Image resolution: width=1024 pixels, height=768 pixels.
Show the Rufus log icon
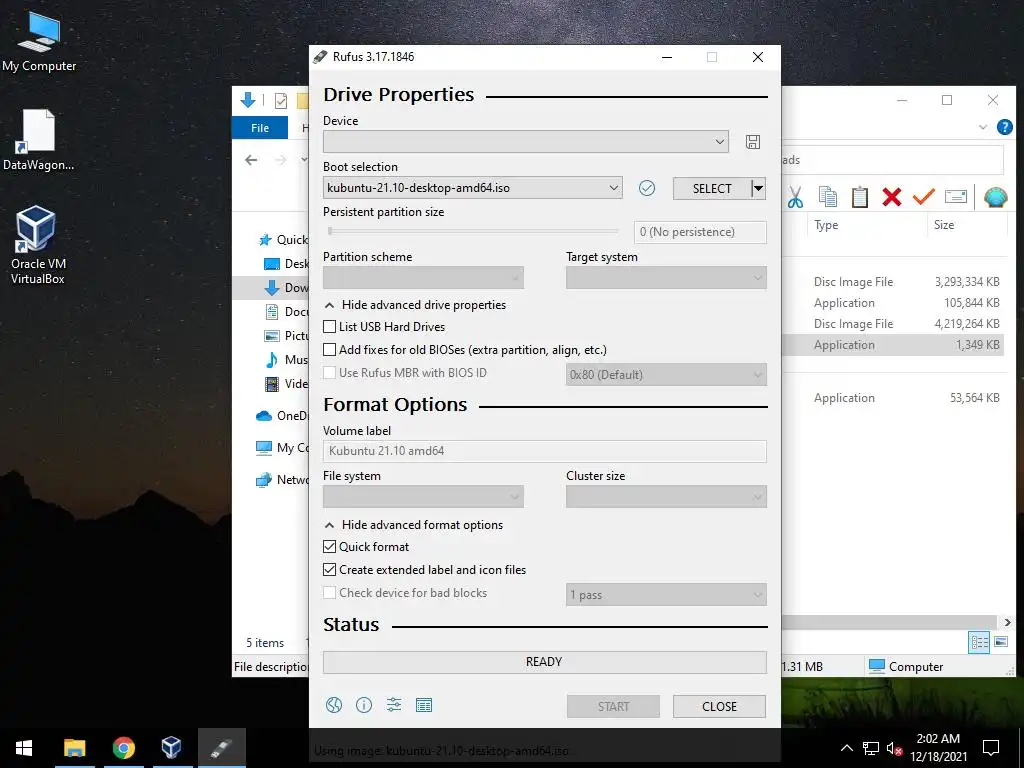tap(424, 705)
